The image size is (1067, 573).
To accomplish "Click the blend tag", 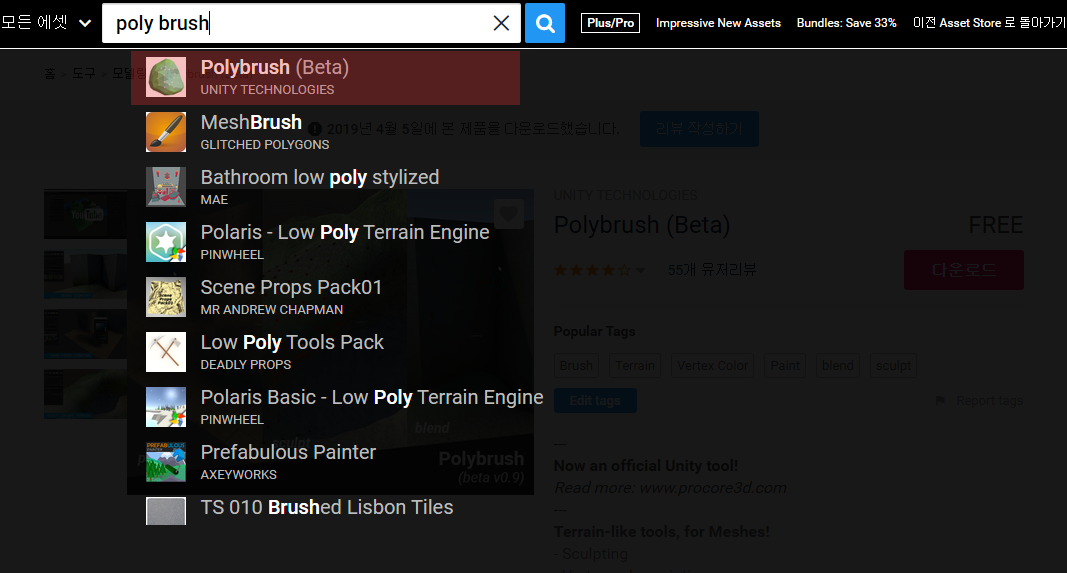I will coord(838,366).
